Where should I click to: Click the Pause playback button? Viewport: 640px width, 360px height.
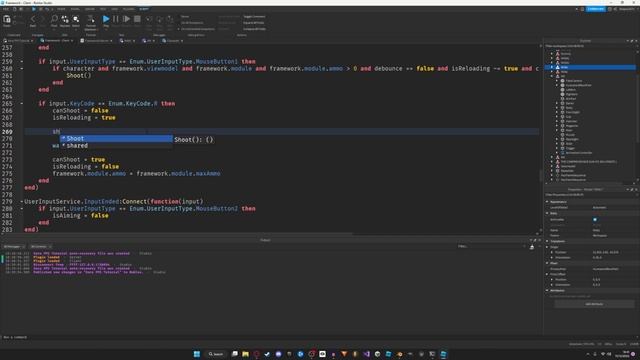[x=116, y=19]
